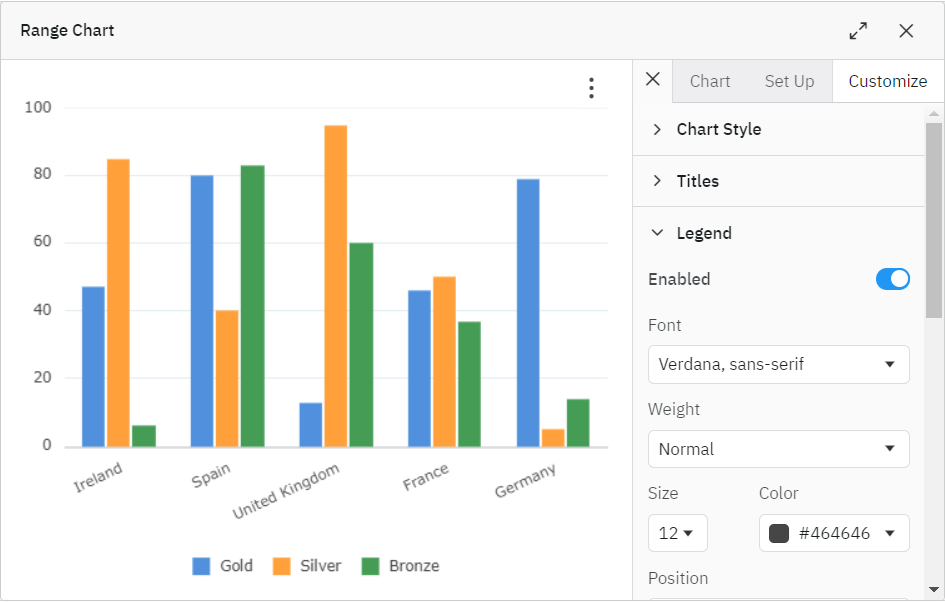Click the Ireland Silver bar

click(118, 303)
